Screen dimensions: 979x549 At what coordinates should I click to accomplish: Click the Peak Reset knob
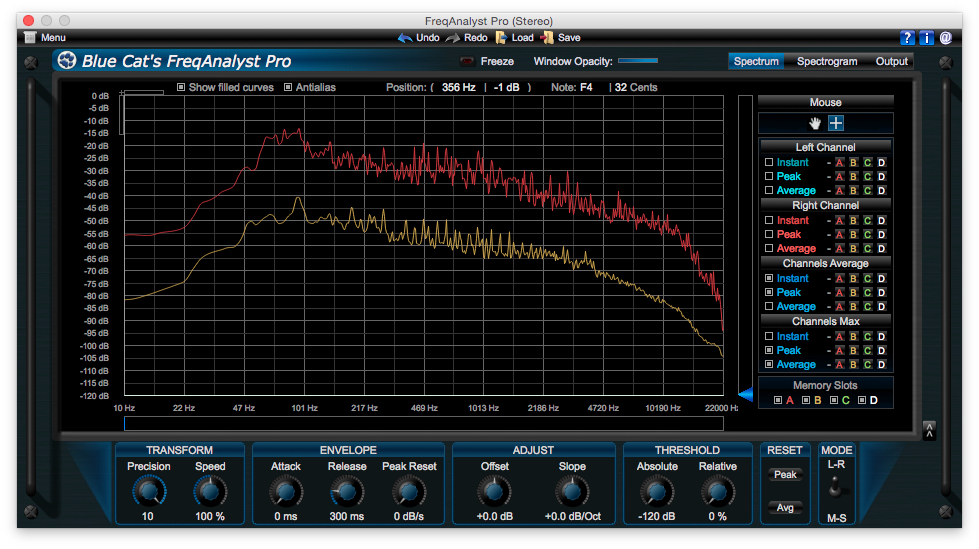[408, 492]
